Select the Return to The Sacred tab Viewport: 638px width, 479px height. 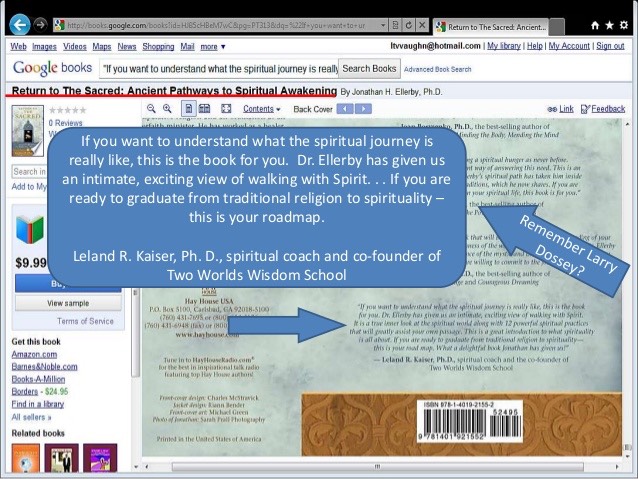pos(491,27)
